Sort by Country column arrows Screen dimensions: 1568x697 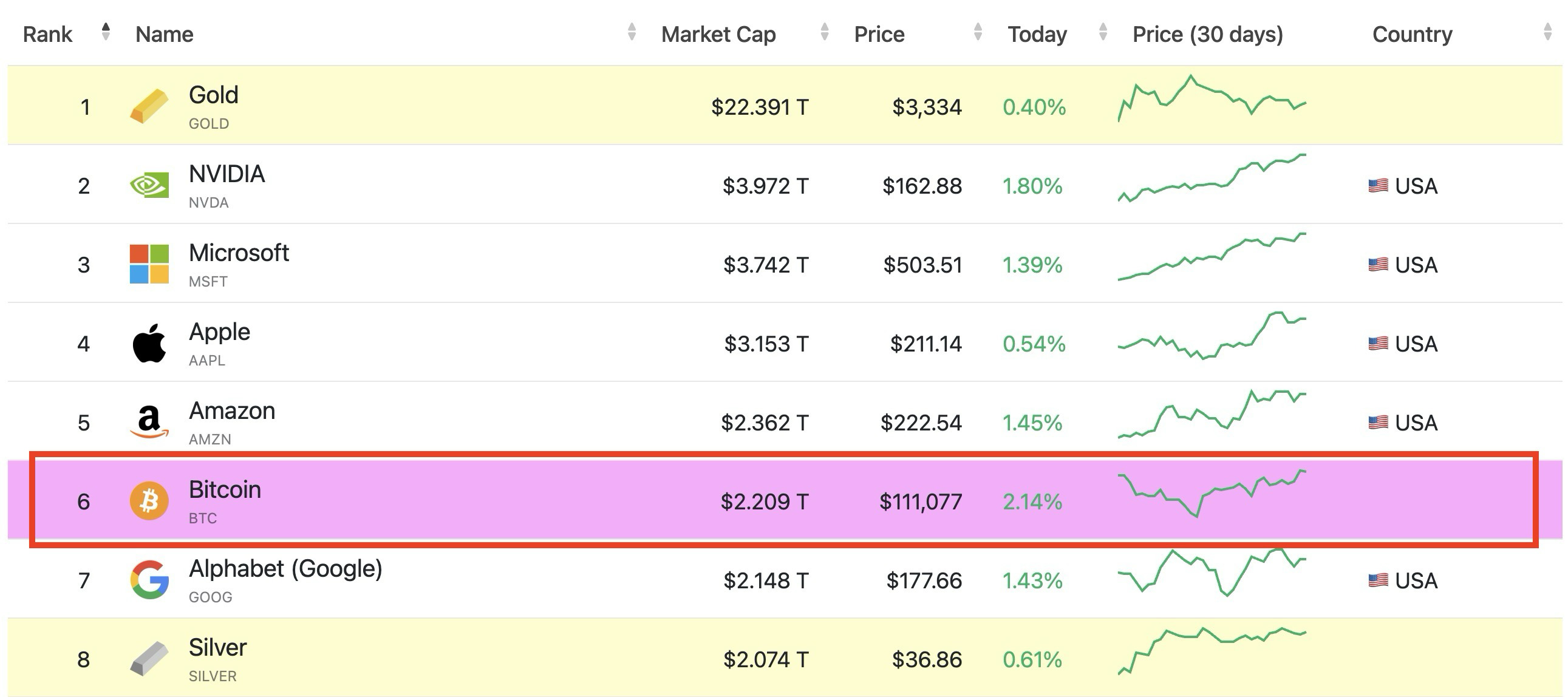click(x=1547, y=32)
